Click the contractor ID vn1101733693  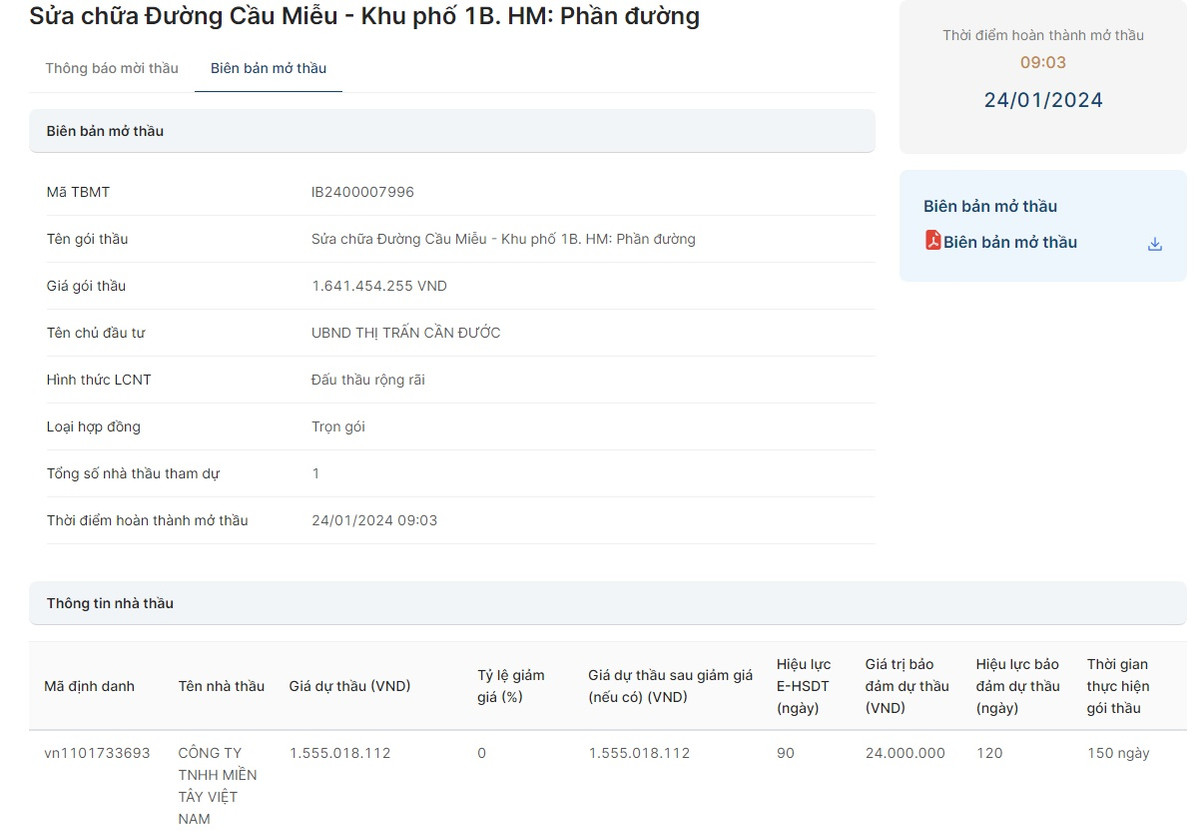pos(97,753)
